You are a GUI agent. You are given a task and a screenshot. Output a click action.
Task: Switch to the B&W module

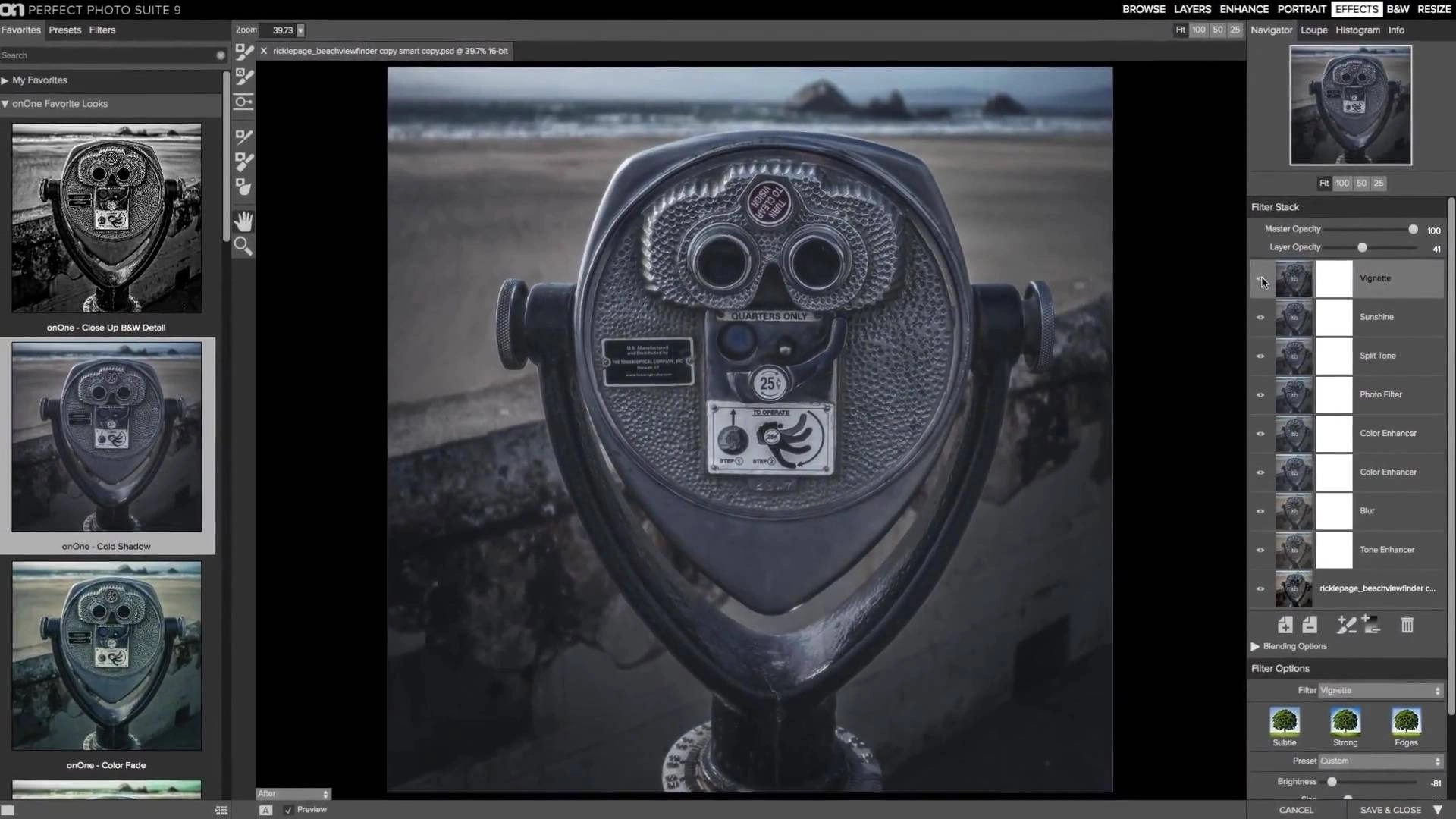pos(1398,9)
